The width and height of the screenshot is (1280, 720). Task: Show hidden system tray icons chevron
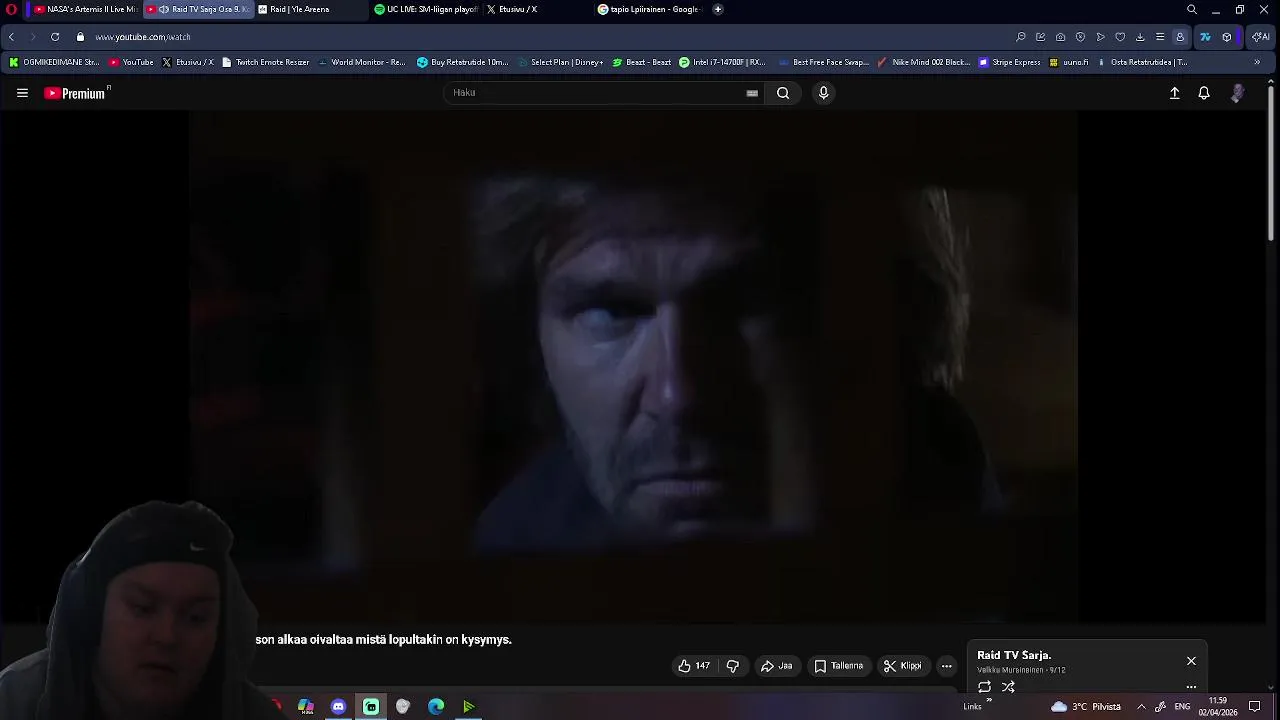pos(1141,707)
